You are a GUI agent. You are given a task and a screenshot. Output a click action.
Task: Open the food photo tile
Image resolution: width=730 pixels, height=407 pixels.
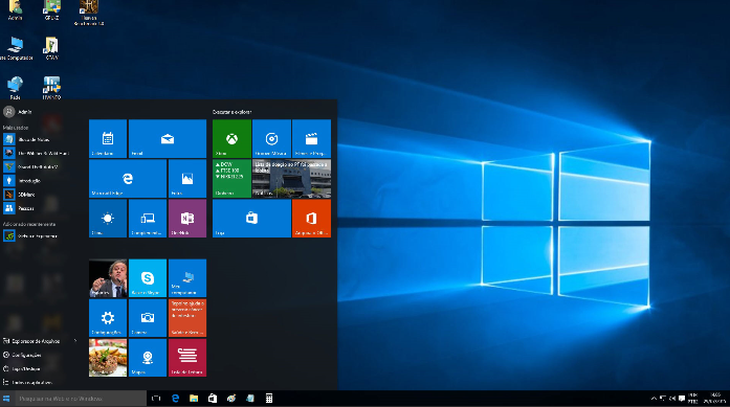[108, 358]
